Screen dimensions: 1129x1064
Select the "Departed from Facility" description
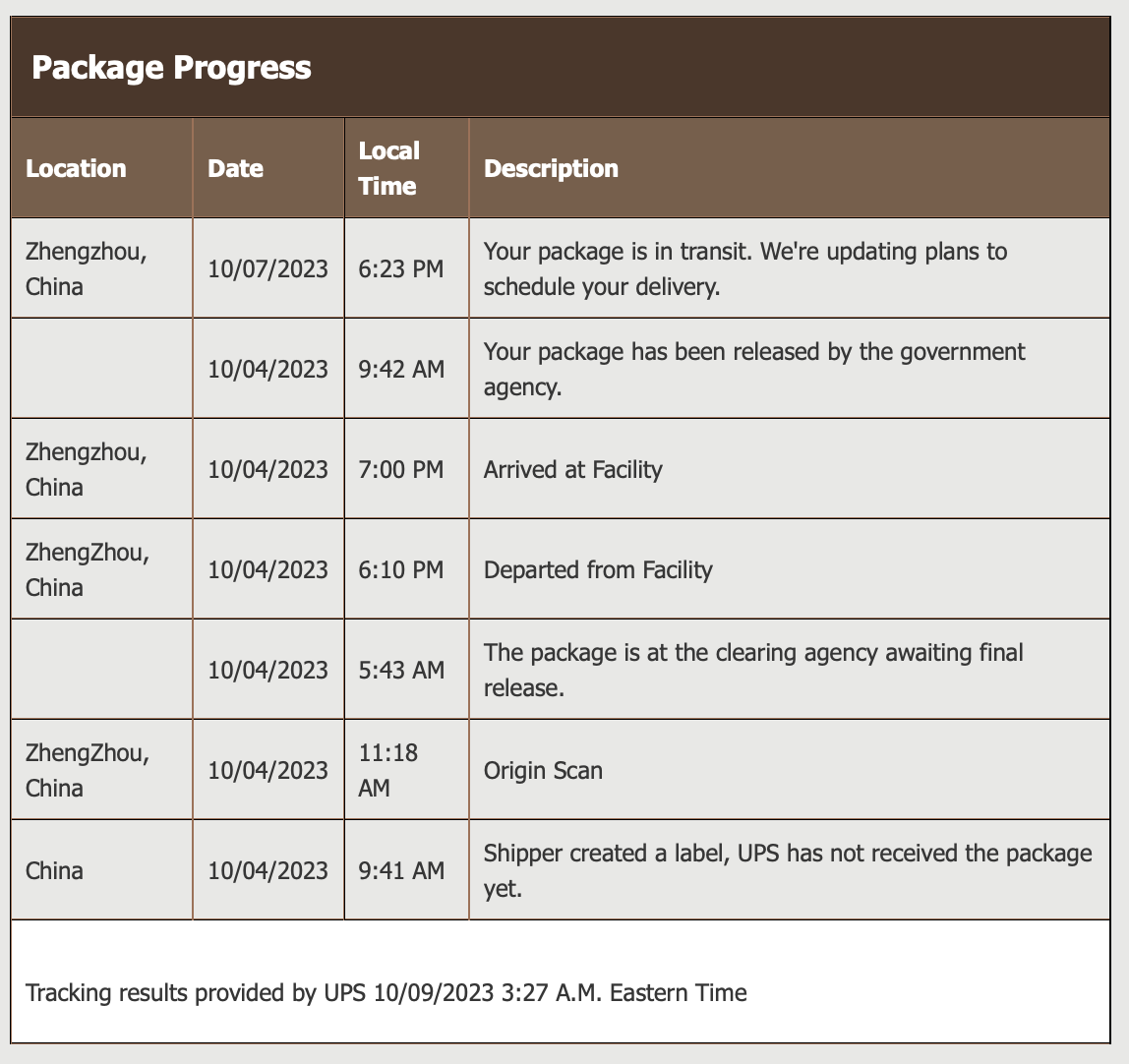pyautogui.click(x=598, y=569)
